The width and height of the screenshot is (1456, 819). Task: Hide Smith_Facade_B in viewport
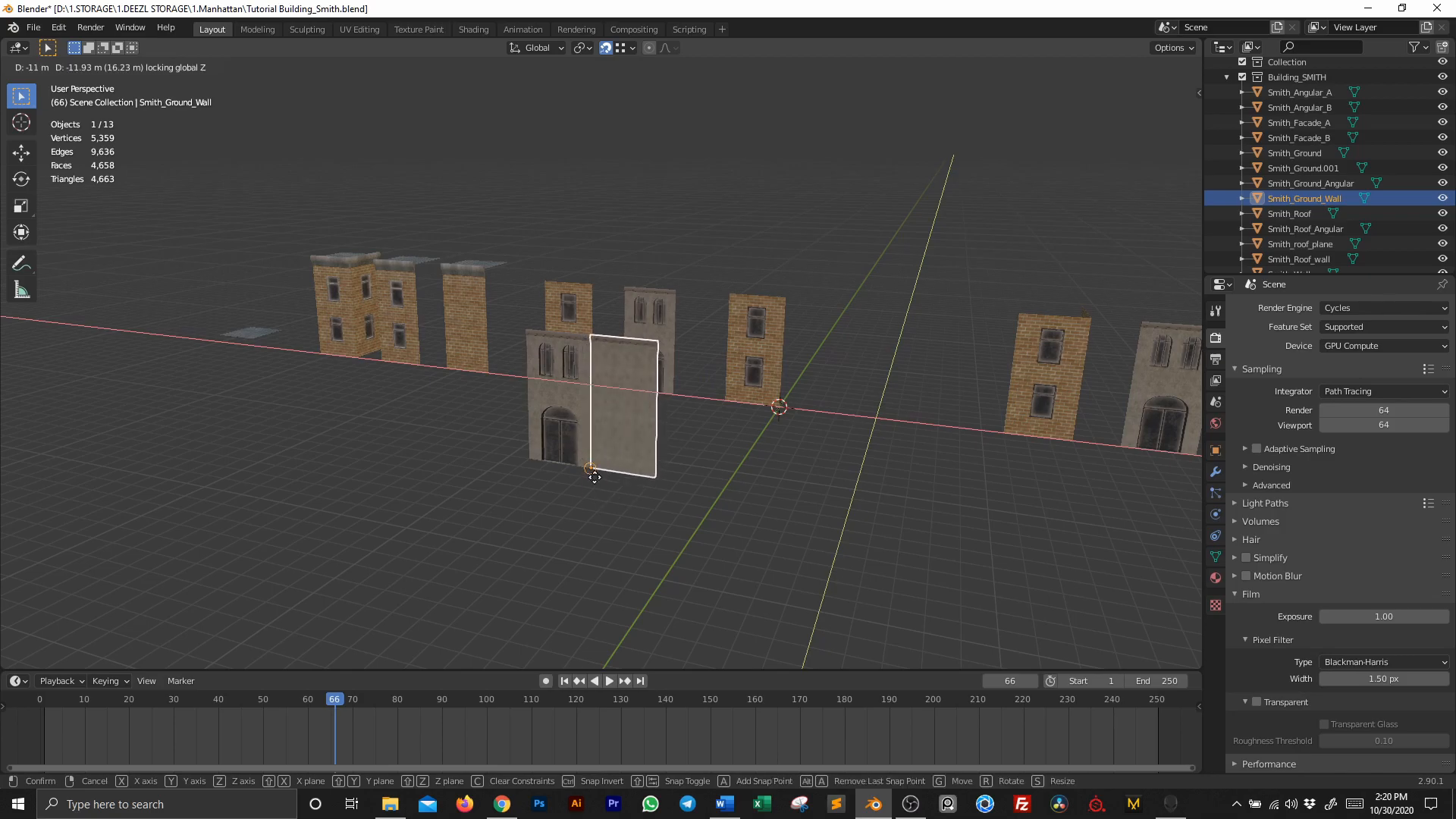[1442, 137]
